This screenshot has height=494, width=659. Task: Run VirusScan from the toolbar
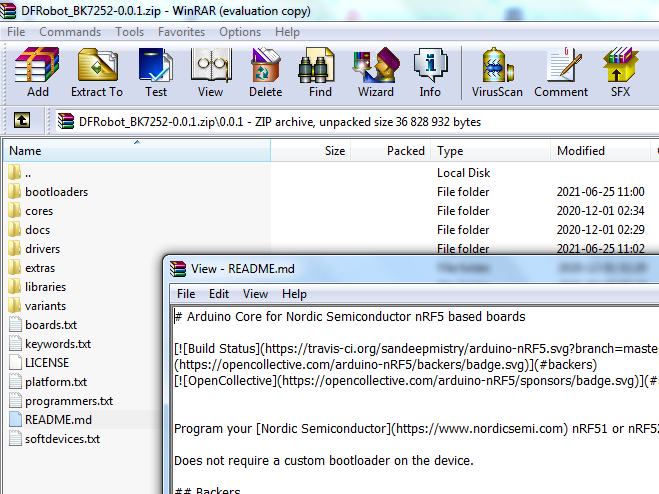pos(497,72)
